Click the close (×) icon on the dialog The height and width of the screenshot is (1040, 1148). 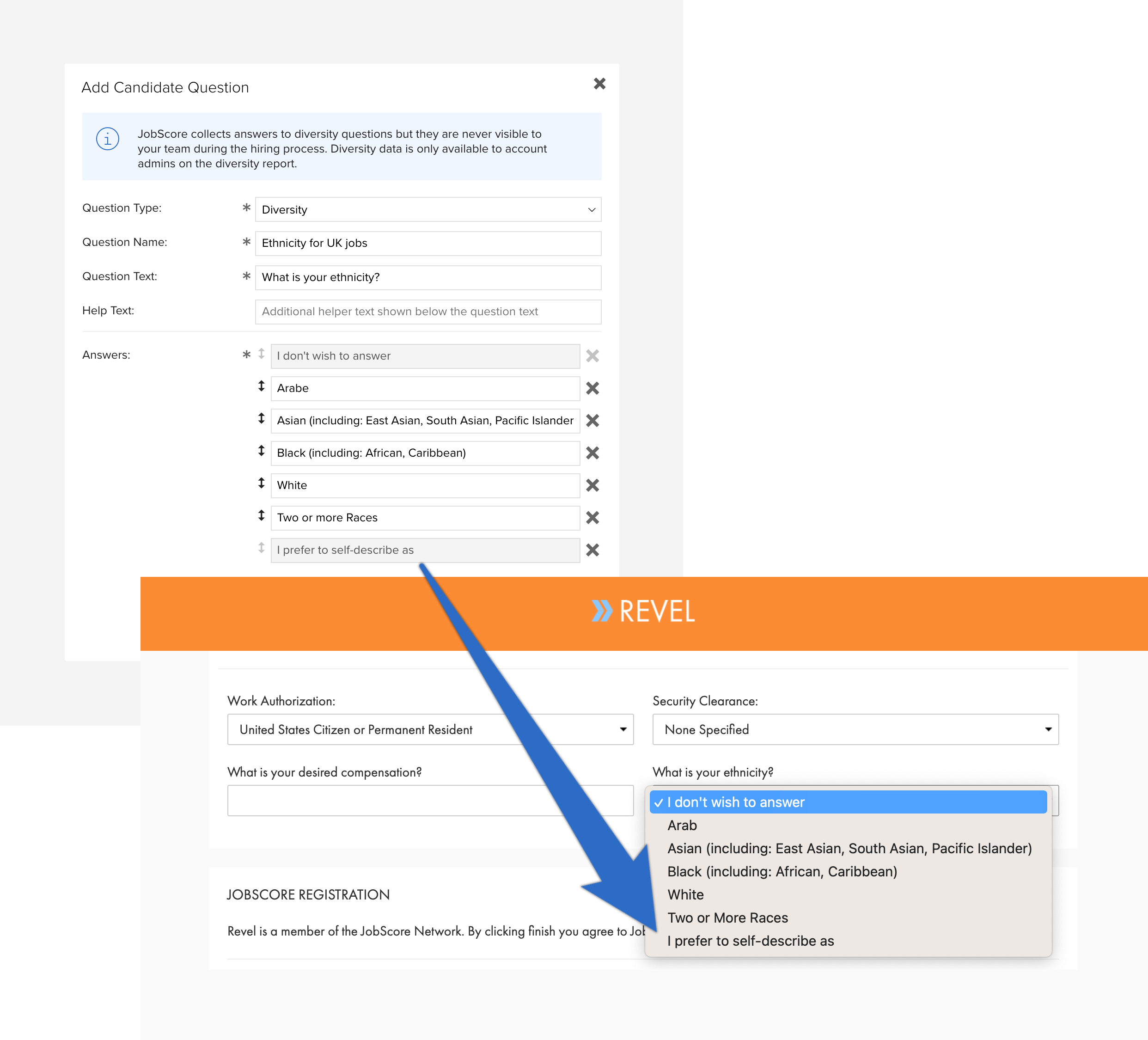tap(600, 84)
